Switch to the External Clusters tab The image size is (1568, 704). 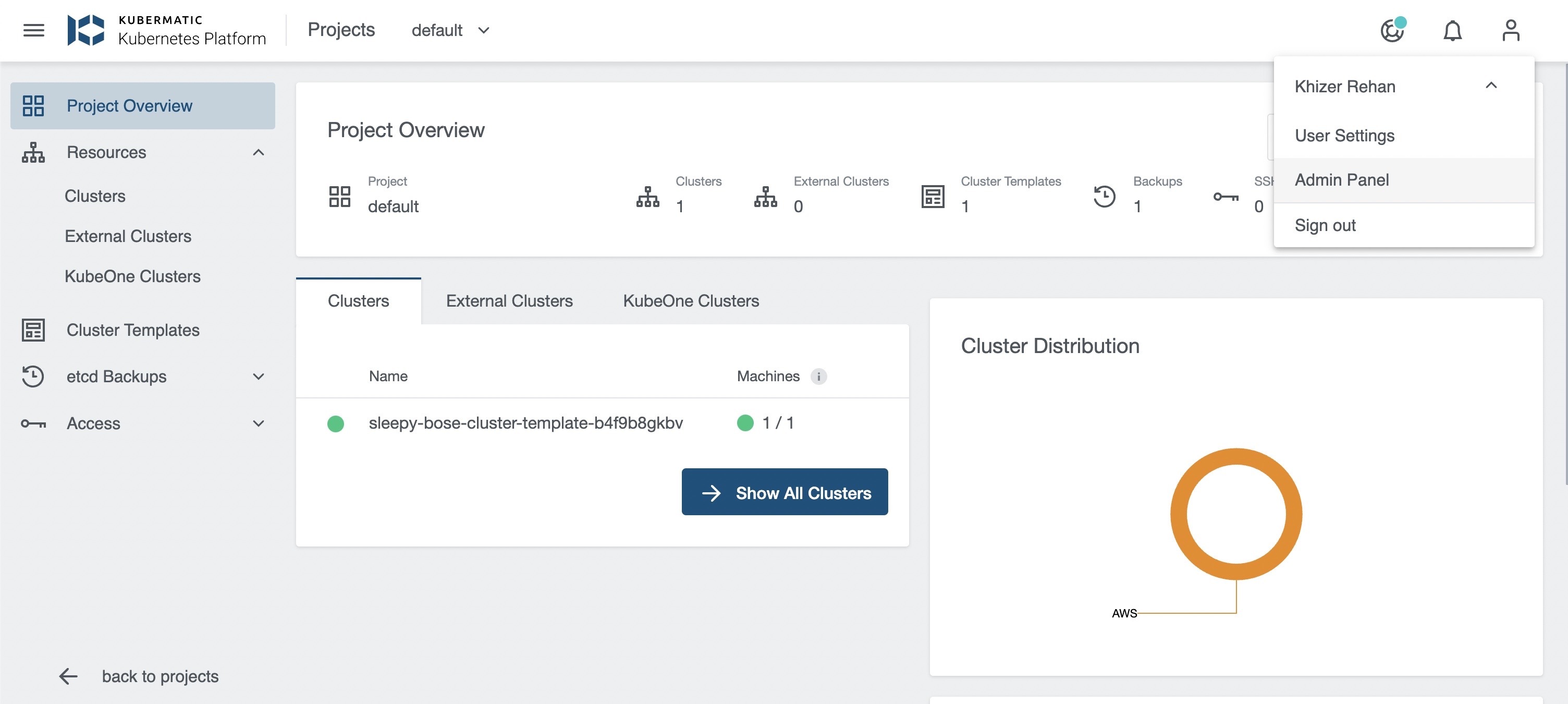click(509, 301)
